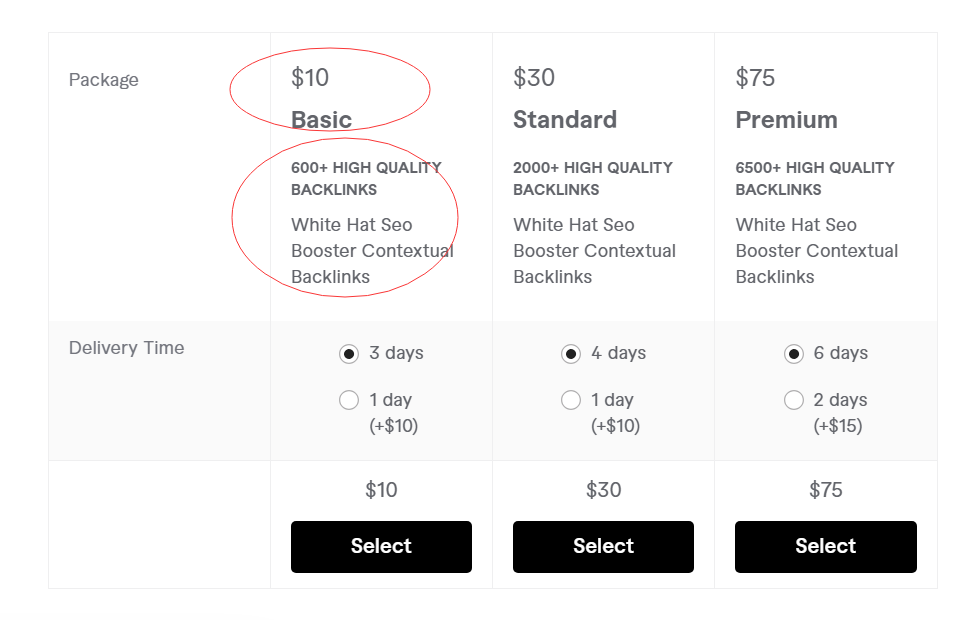Viewport: 961px width, 620px height.
Task: Click the Standard package heading
Action: [564, 119]
